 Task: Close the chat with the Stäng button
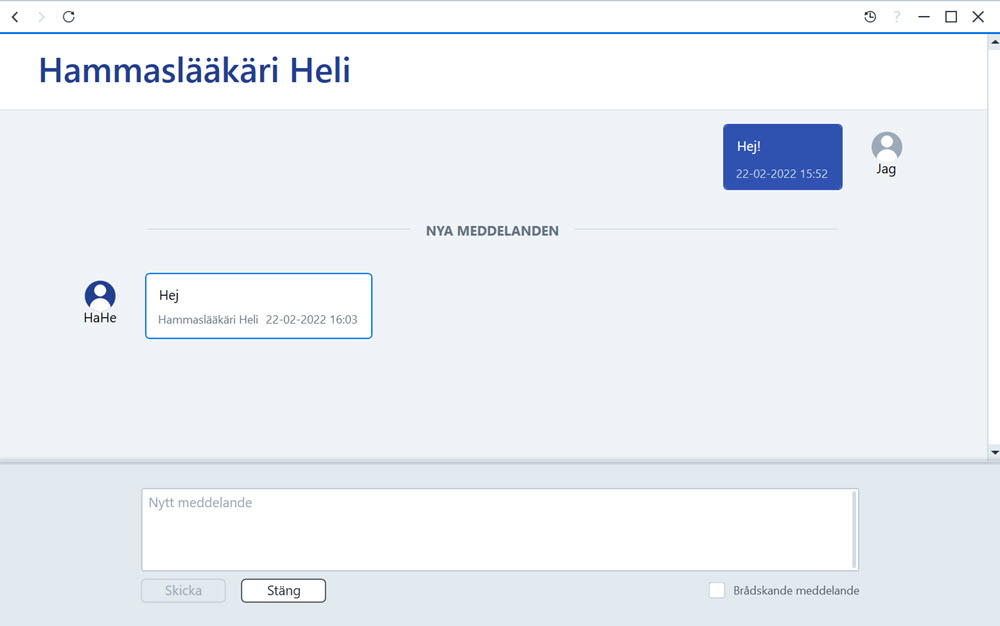point(283,591)
